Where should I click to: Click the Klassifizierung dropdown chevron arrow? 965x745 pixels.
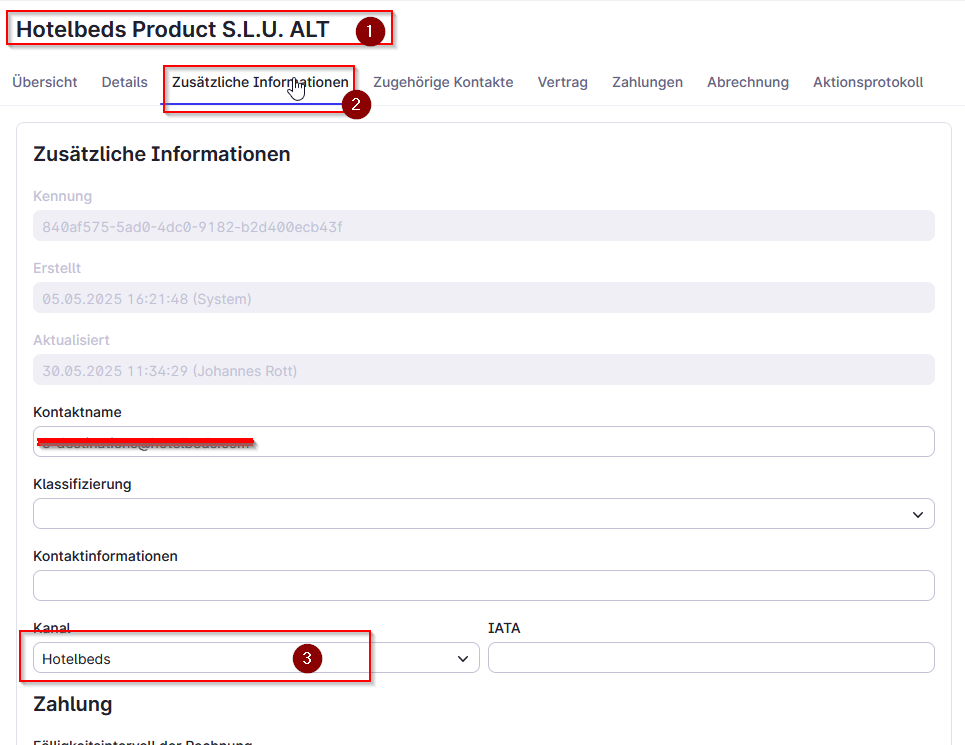click(x=918, y=514)
